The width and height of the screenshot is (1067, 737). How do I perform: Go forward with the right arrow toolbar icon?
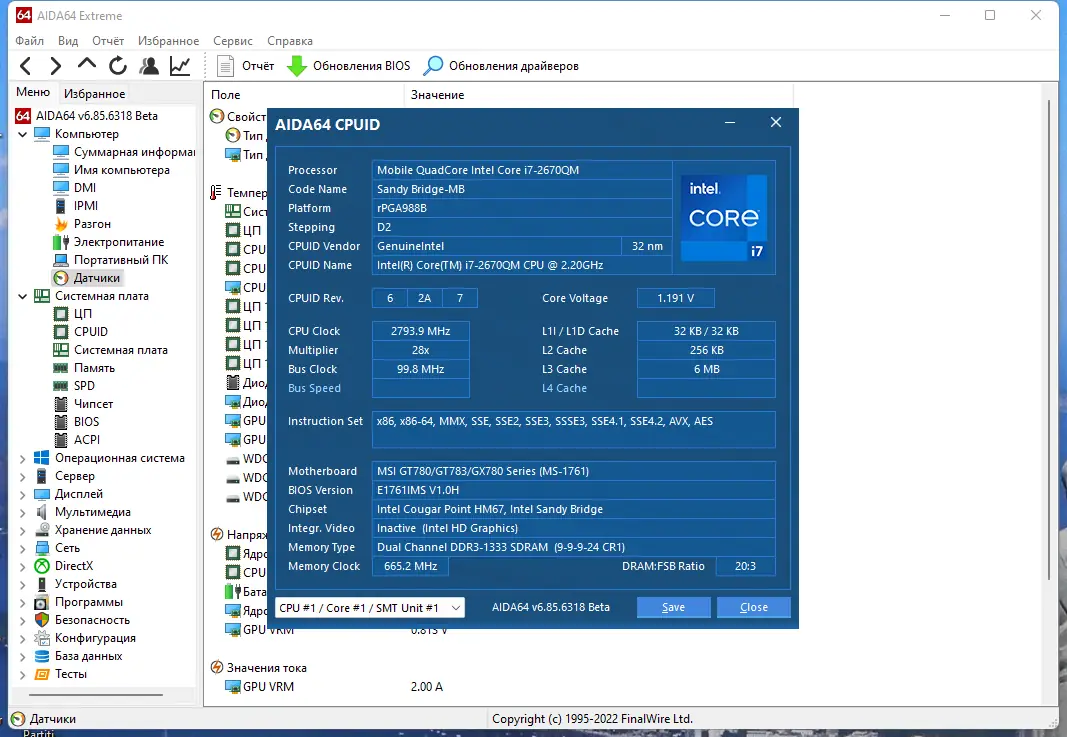[x=56, y=66]
